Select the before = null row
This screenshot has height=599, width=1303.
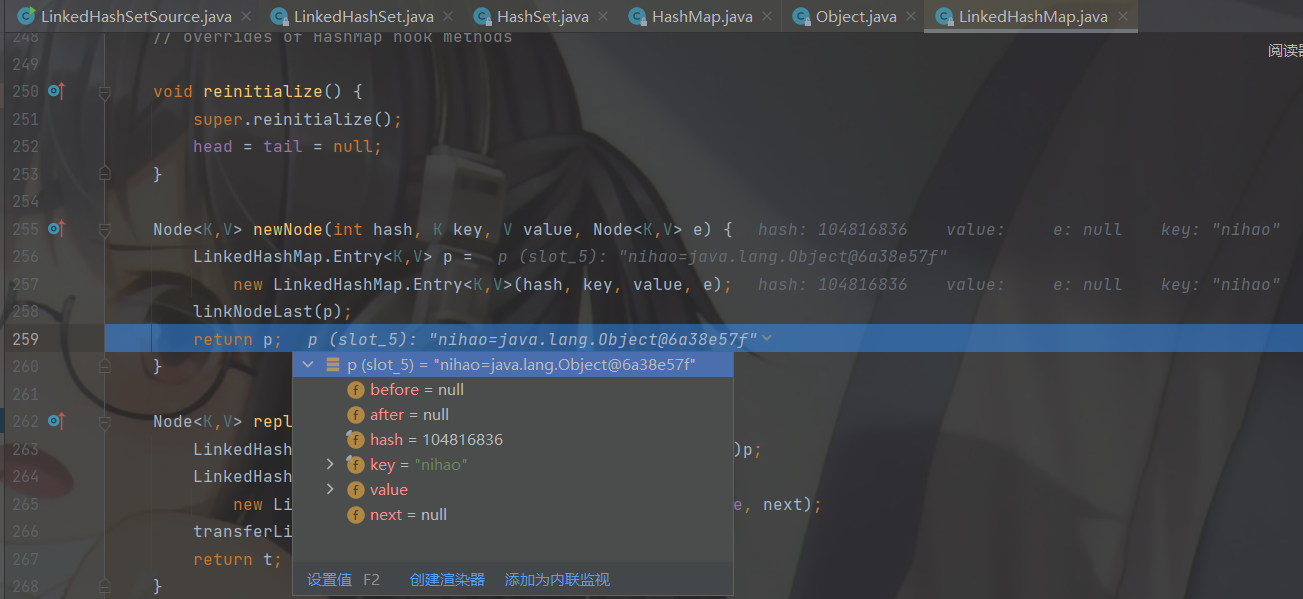513,390
